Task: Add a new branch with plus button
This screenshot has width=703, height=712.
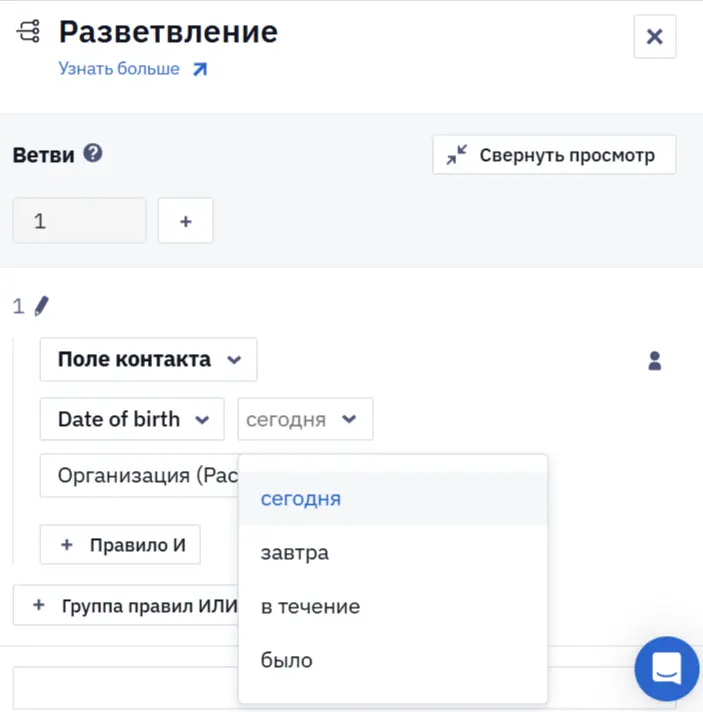Action: (185, 221)
